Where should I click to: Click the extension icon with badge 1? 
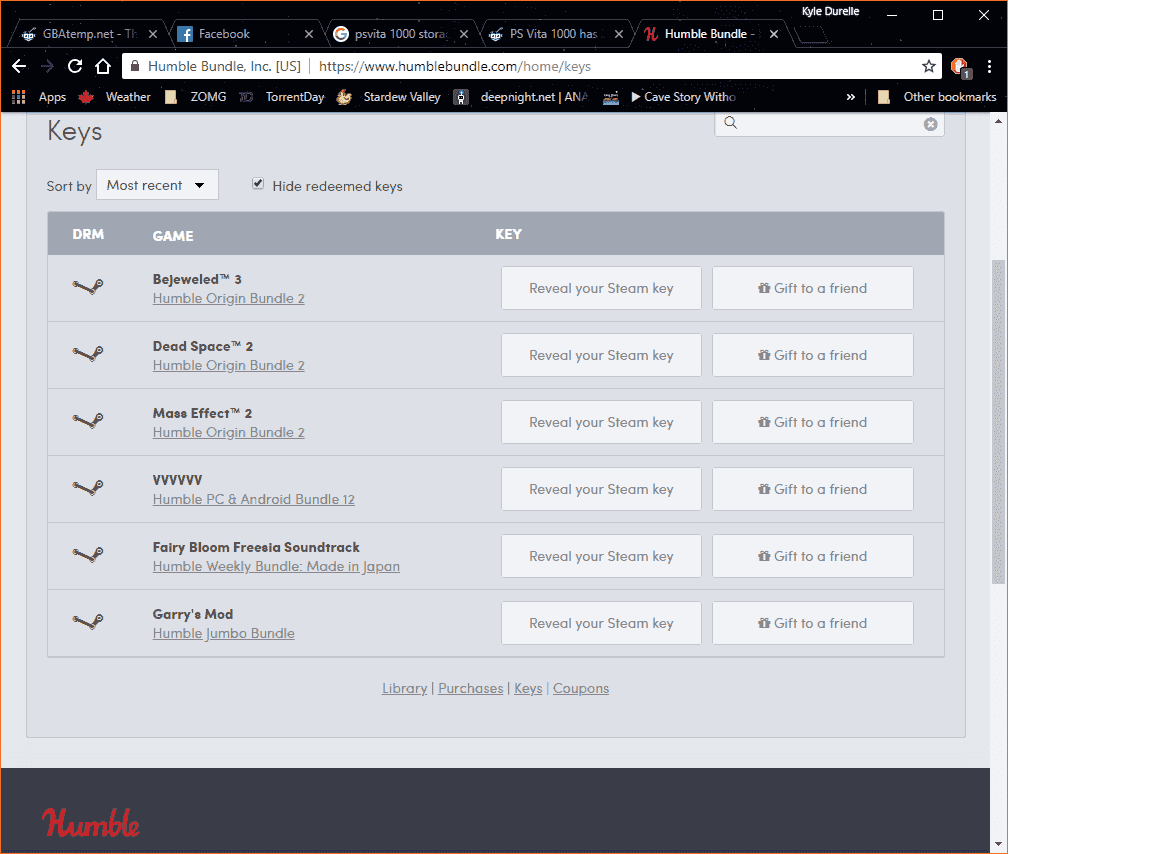(960, 67)
